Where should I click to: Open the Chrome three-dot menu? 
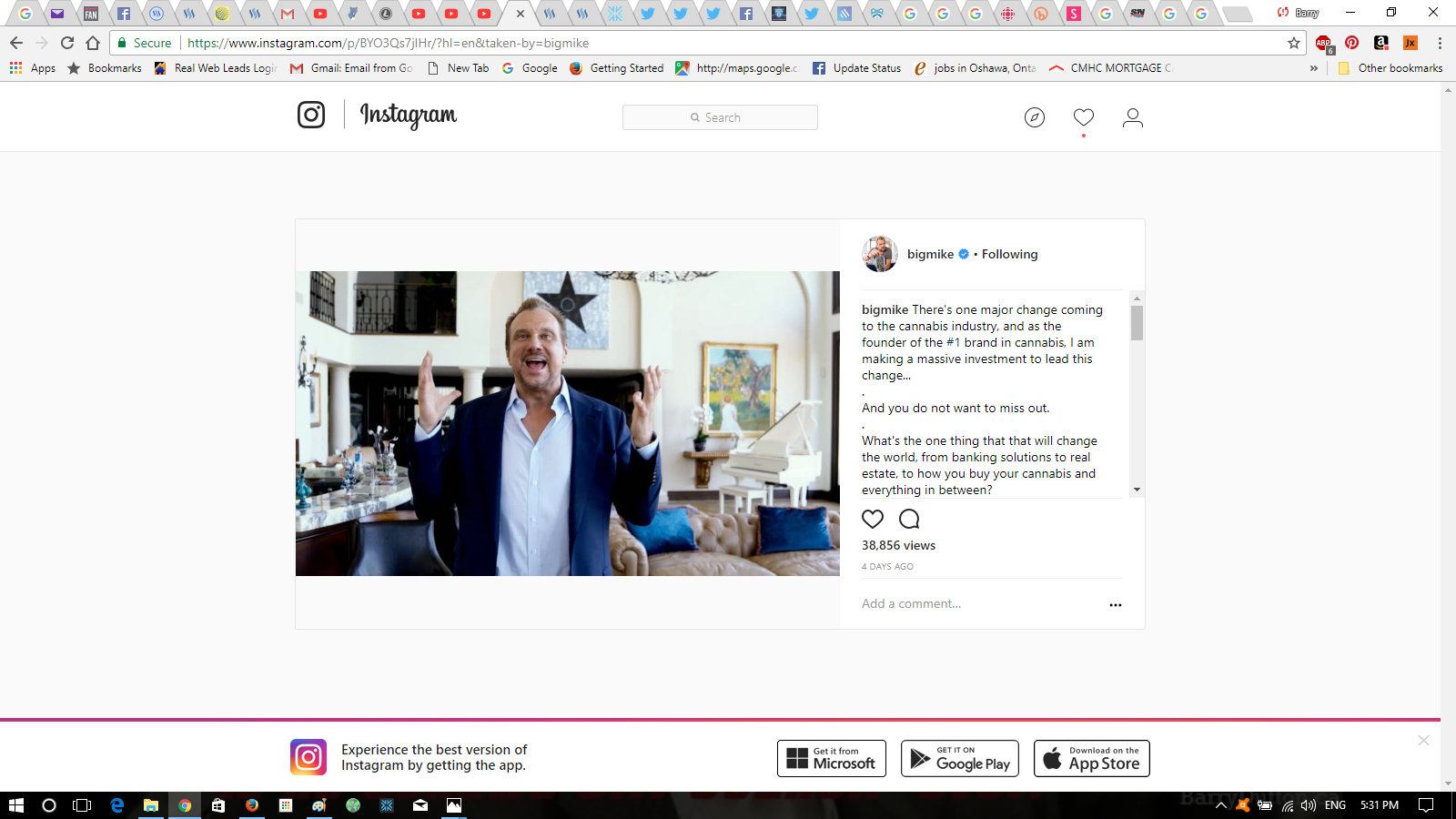[1440, 43]
